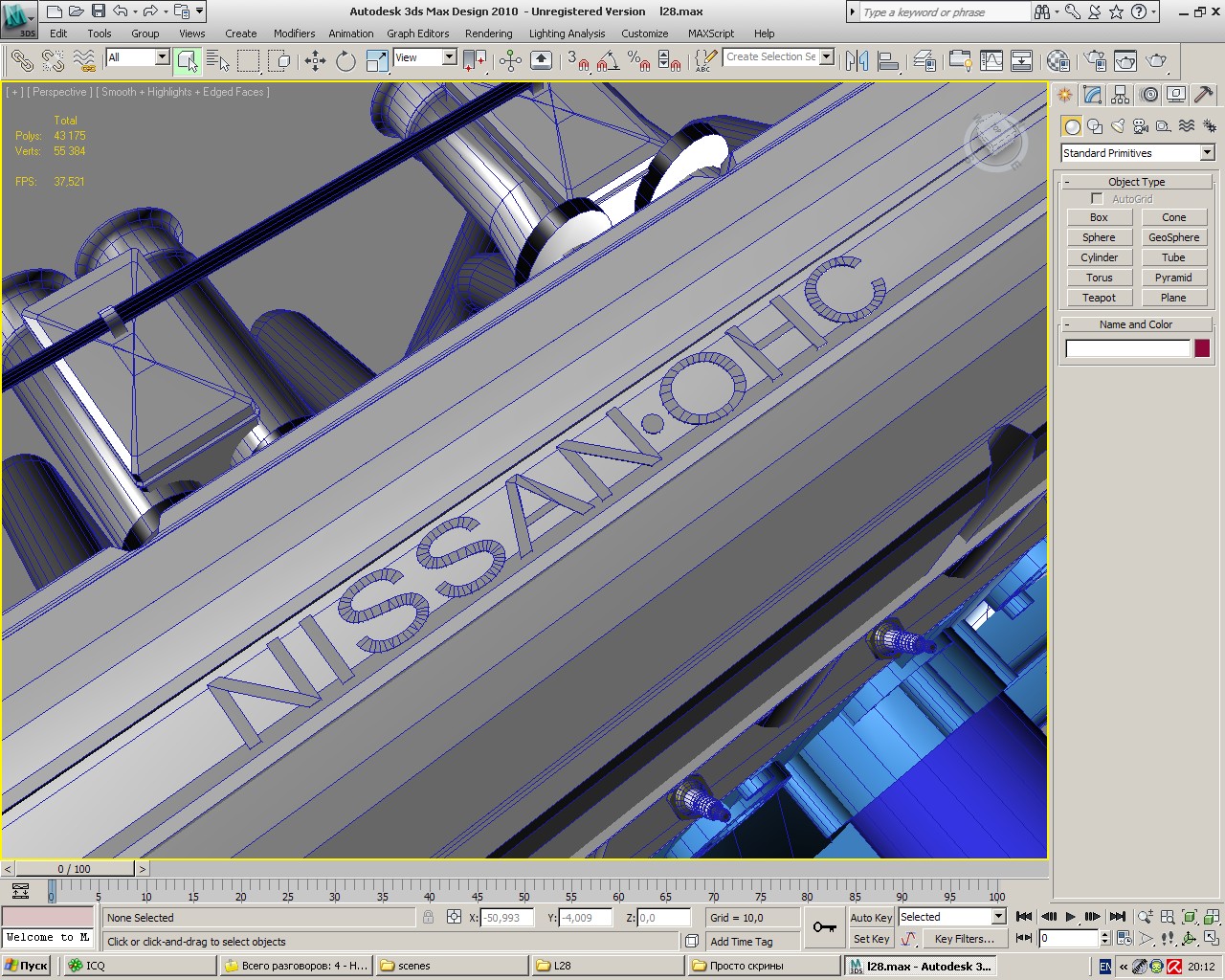Open the Time Configuration dialog

1124,939
